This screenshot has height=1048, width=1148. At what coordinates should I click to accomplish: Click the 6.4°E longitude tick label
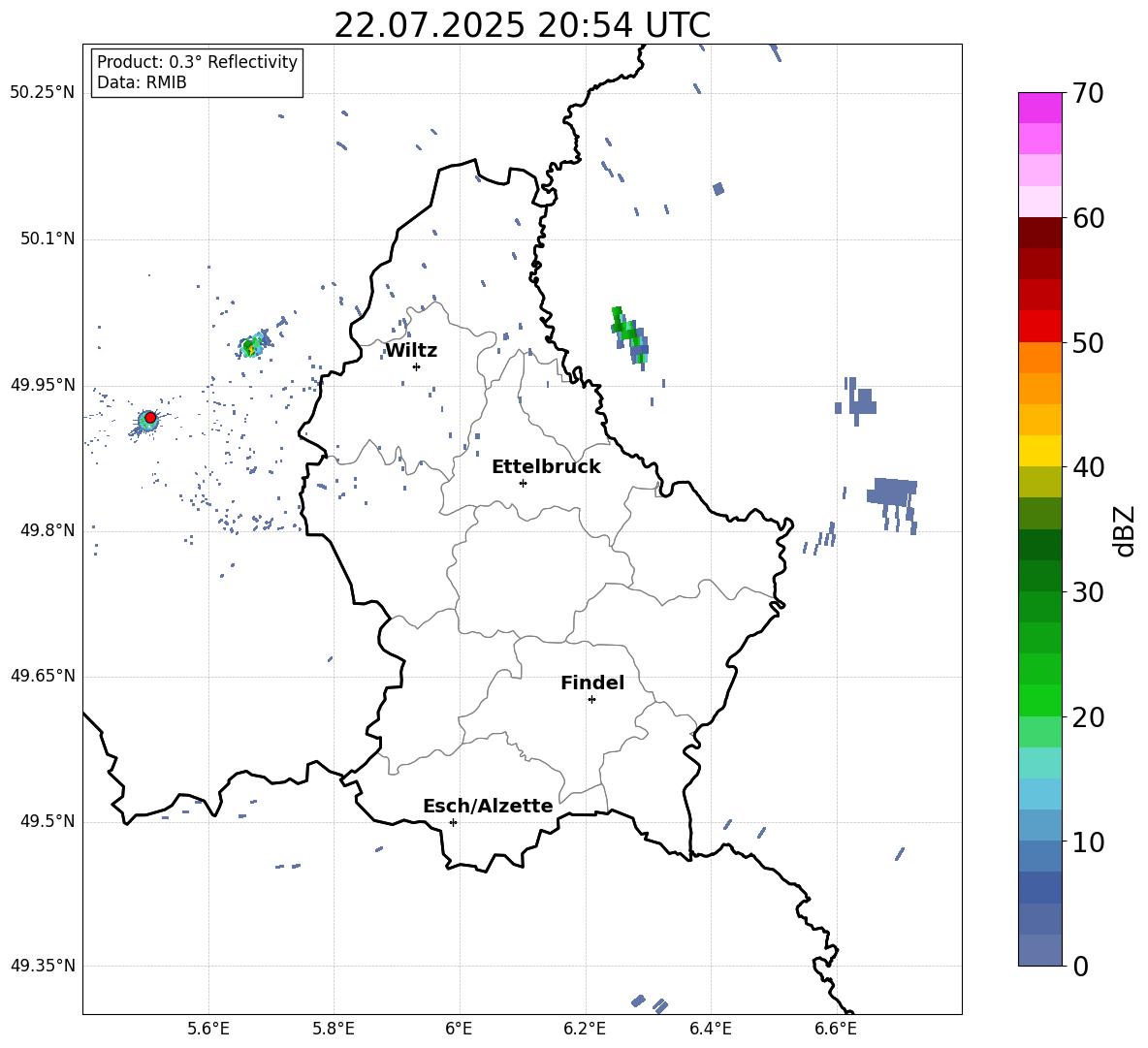coord(710,1029)
